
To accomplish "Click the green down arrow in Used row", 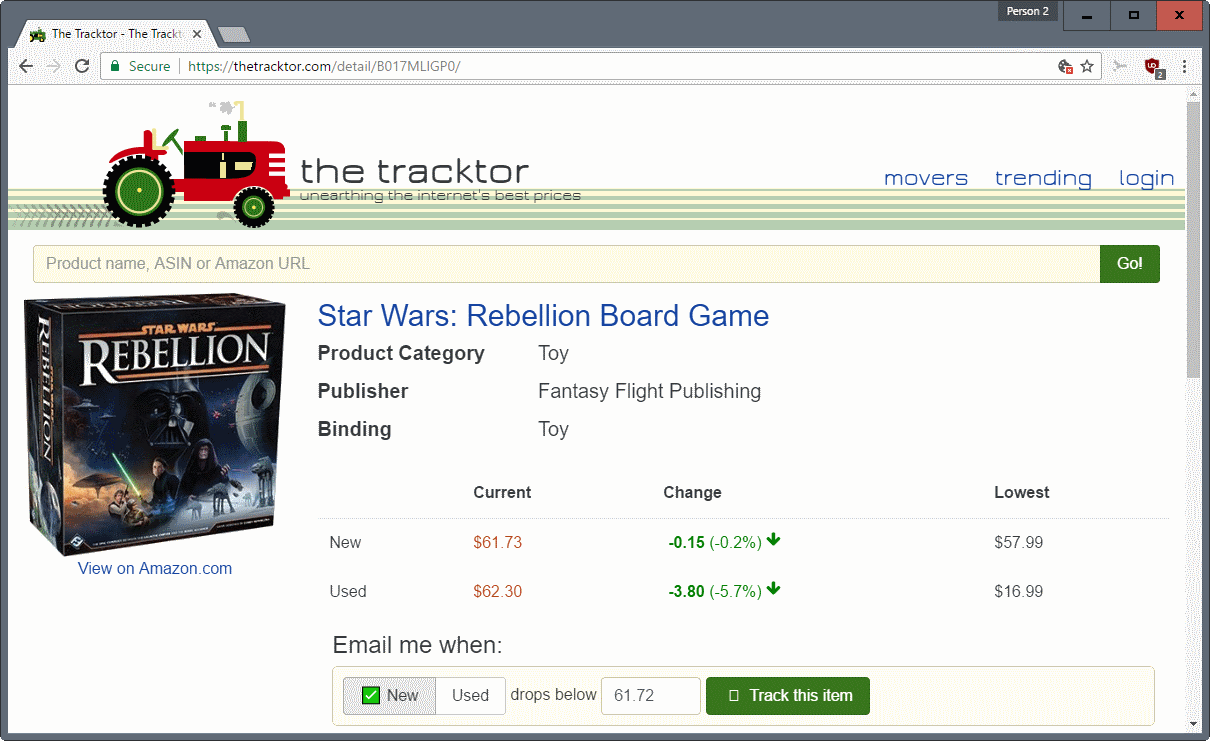I will [x=774, y=589].
